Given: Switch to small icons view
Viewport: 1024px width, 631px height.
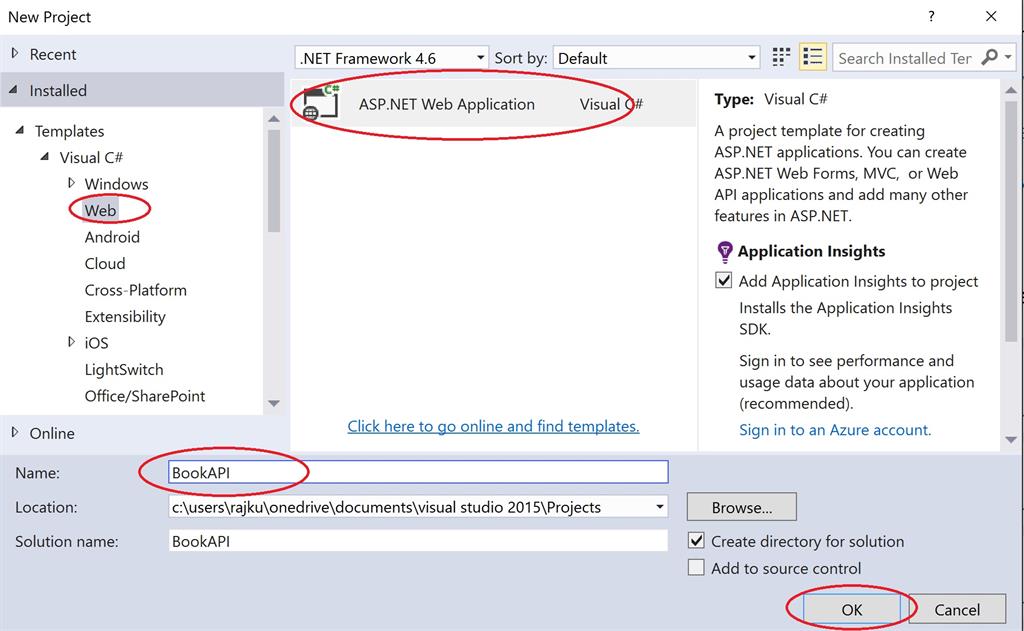Looking at the screenshot, I should pos(781,57).
